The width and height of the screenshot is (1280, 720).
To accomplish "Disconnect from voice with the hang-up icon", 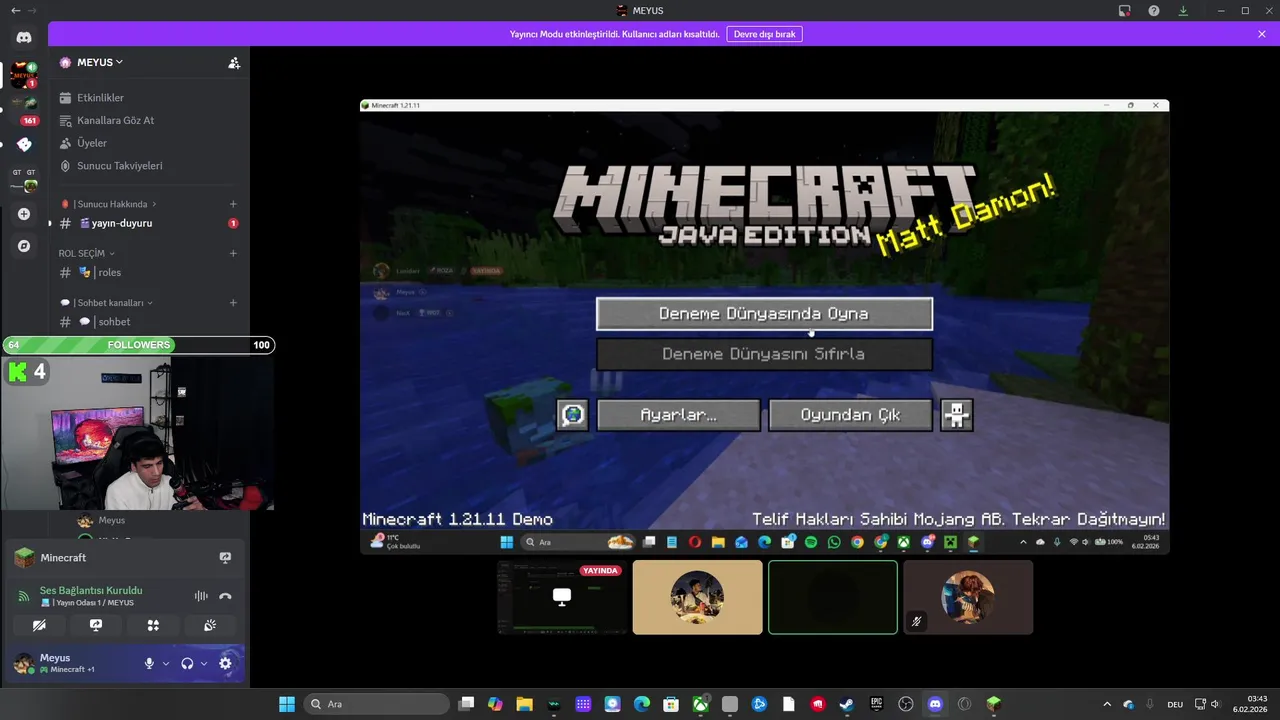I will tap(225, 596).
